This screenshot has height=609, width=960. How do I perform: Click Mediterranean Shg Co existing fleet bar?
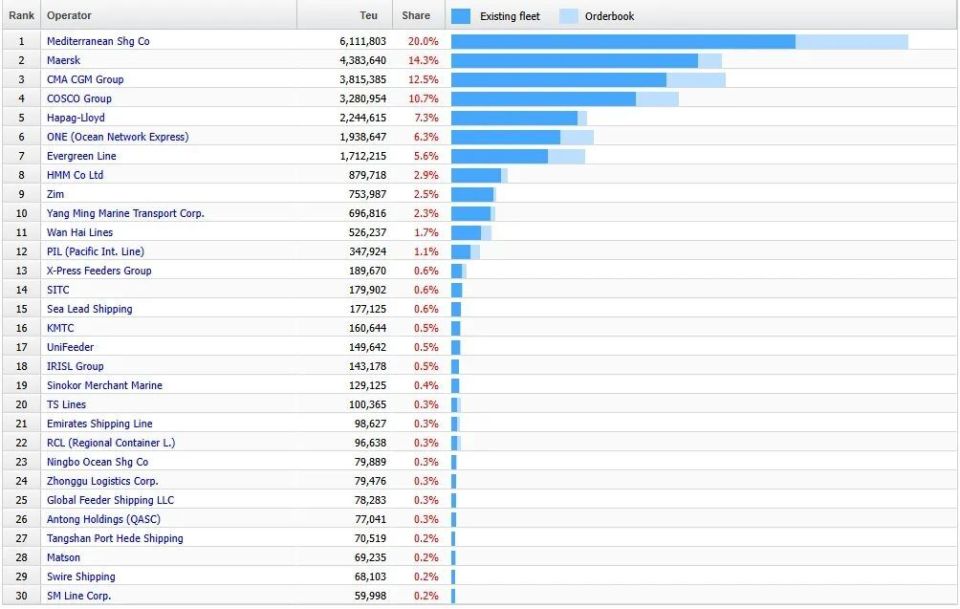pyautogui.click(x=623, y=42)
